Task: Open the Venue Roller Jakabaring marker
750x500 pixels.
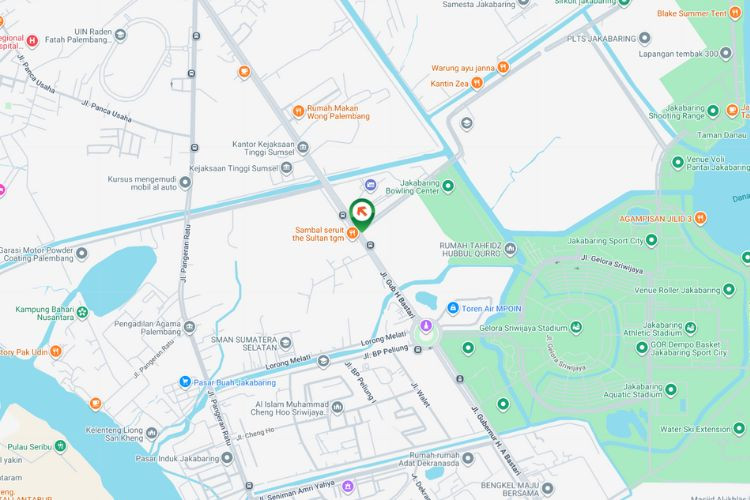Action: pos(729,289)
